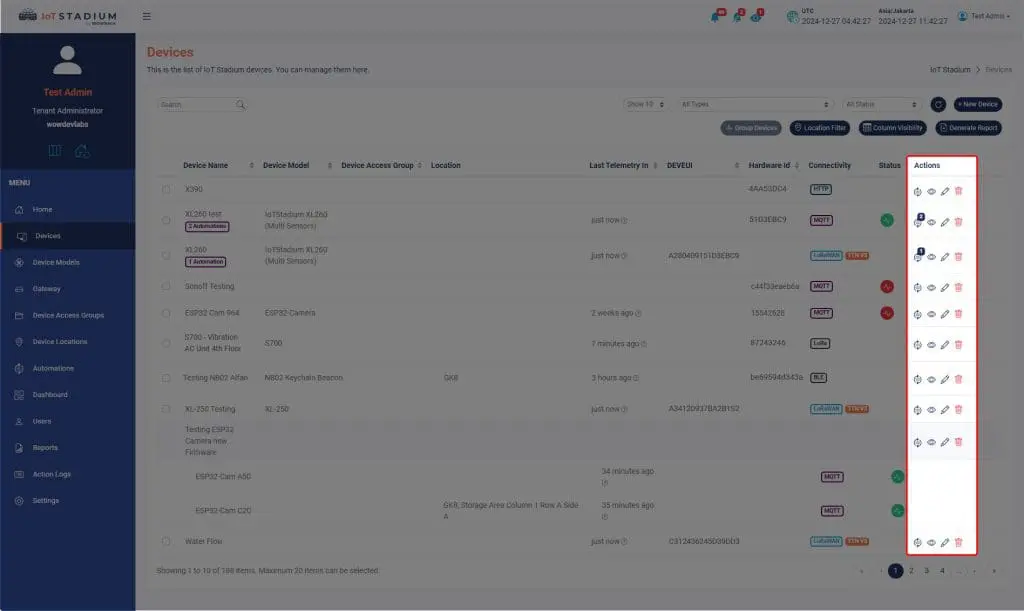Tick the checkbox for Sonoff Testing
The image size is (1024, 611).
tap(166, 287)
